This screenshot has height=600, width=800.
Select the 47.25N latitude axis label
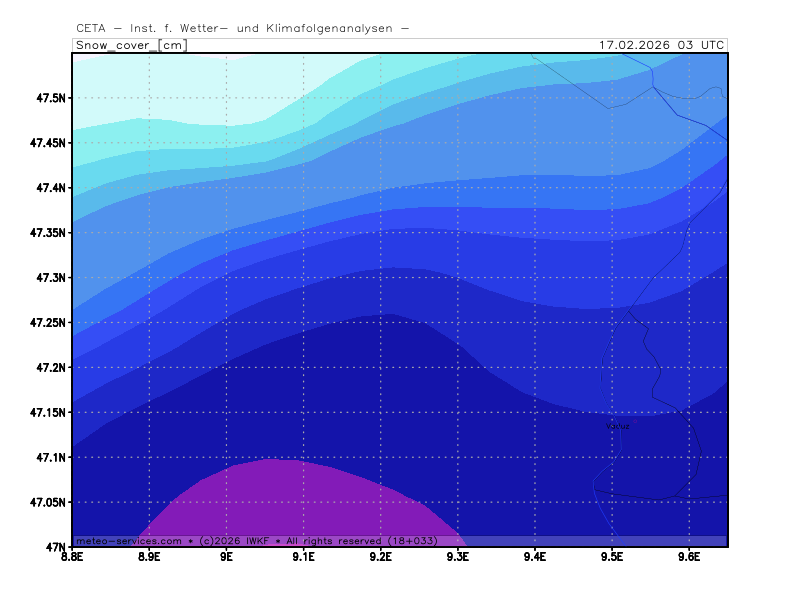tap(46, 322)
